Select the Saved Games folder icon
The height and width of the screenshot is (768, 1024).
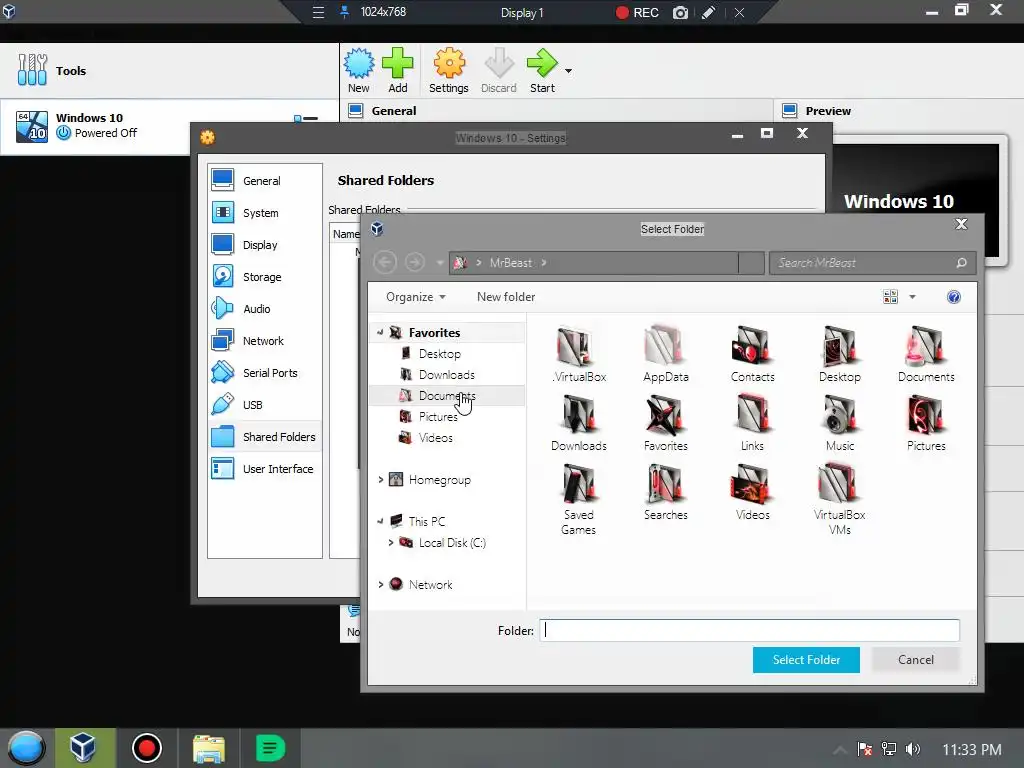click(578, 499)
